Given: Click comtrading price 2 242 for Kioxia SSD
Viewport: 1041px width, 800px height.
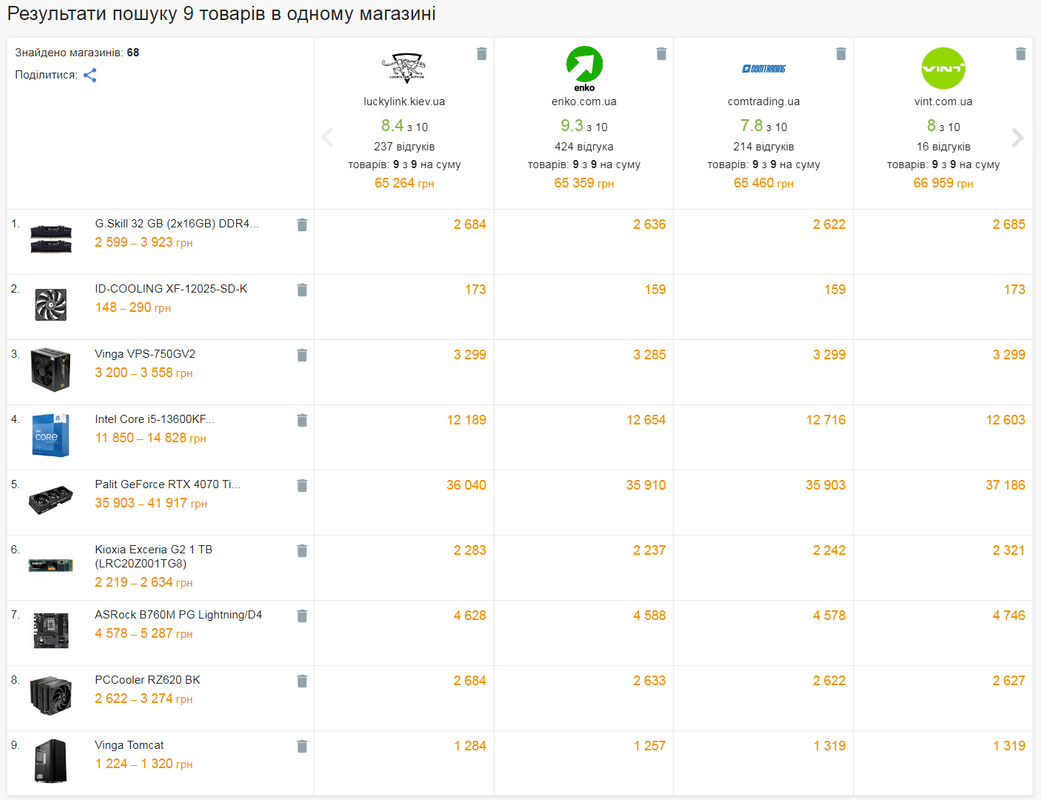Looking at the screenshot, I should (x=829, y=550).
